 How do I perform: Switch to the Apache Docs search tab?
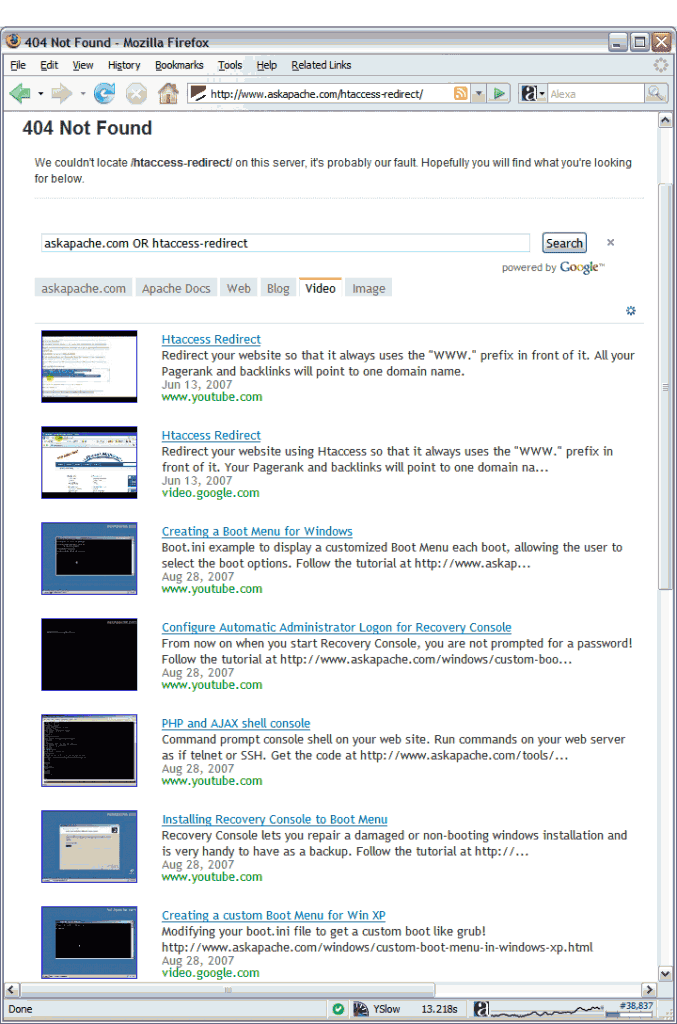(x=176, y=288)
